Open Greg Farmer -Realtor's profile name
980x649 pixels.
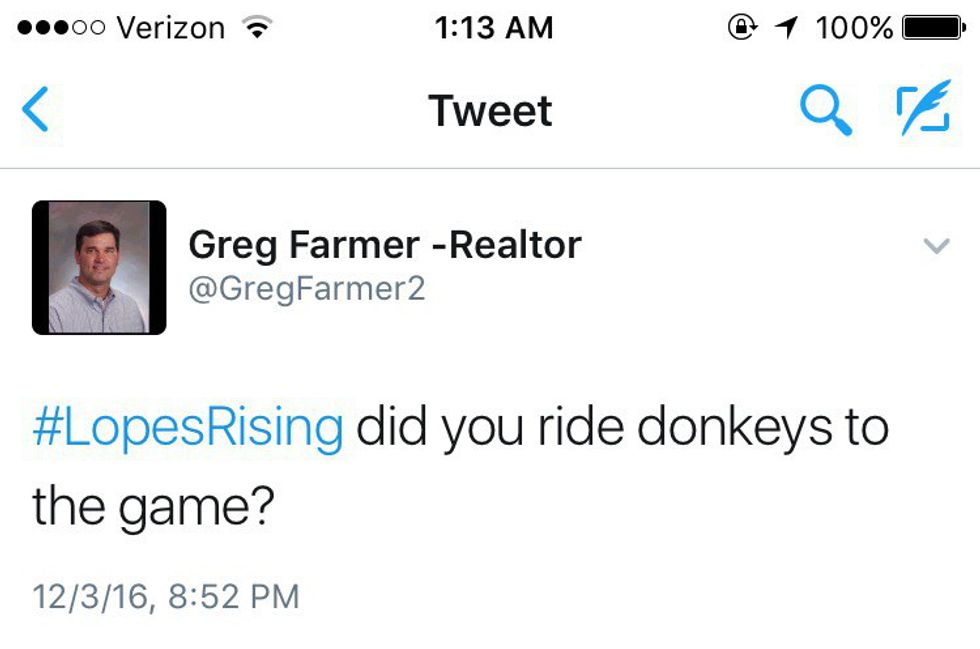tap(384, 244)
